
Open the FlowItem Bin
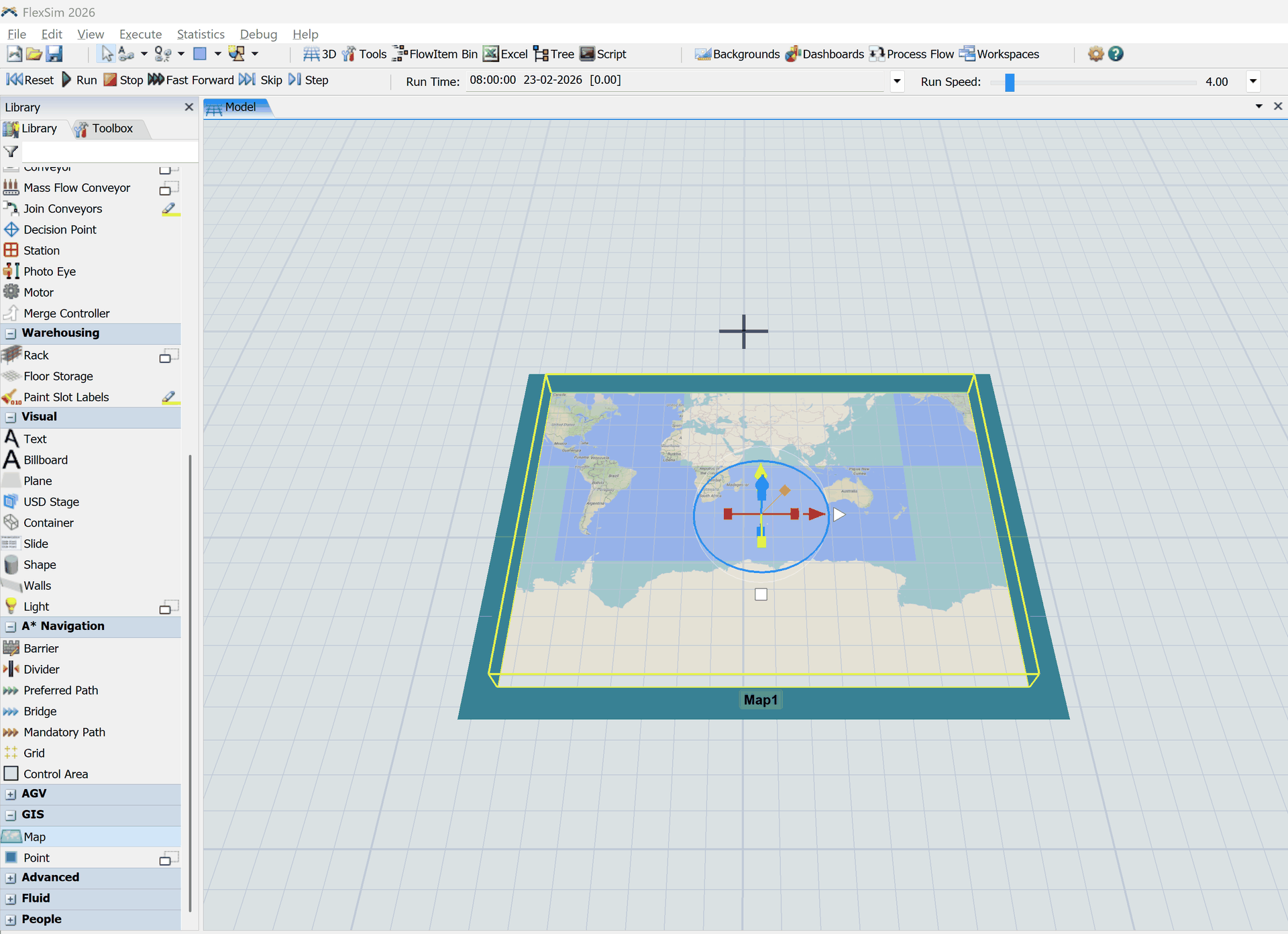pyautogui.click(x=400, y=54)
